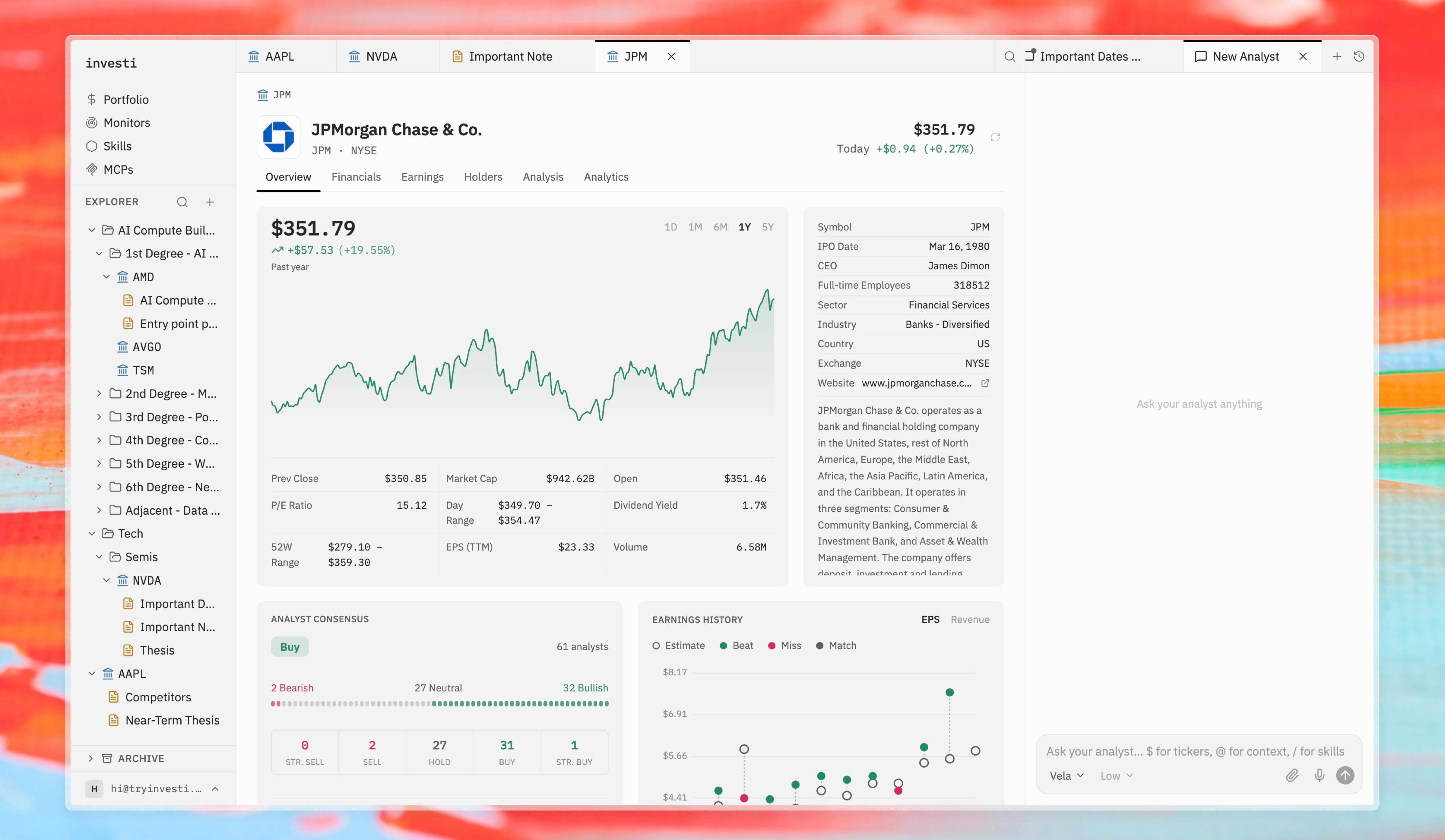Image resolution: width=1445 pixels, height=840 pixels.
Task: Expand the 3rd Degree folder
Action: click(99, 417)
